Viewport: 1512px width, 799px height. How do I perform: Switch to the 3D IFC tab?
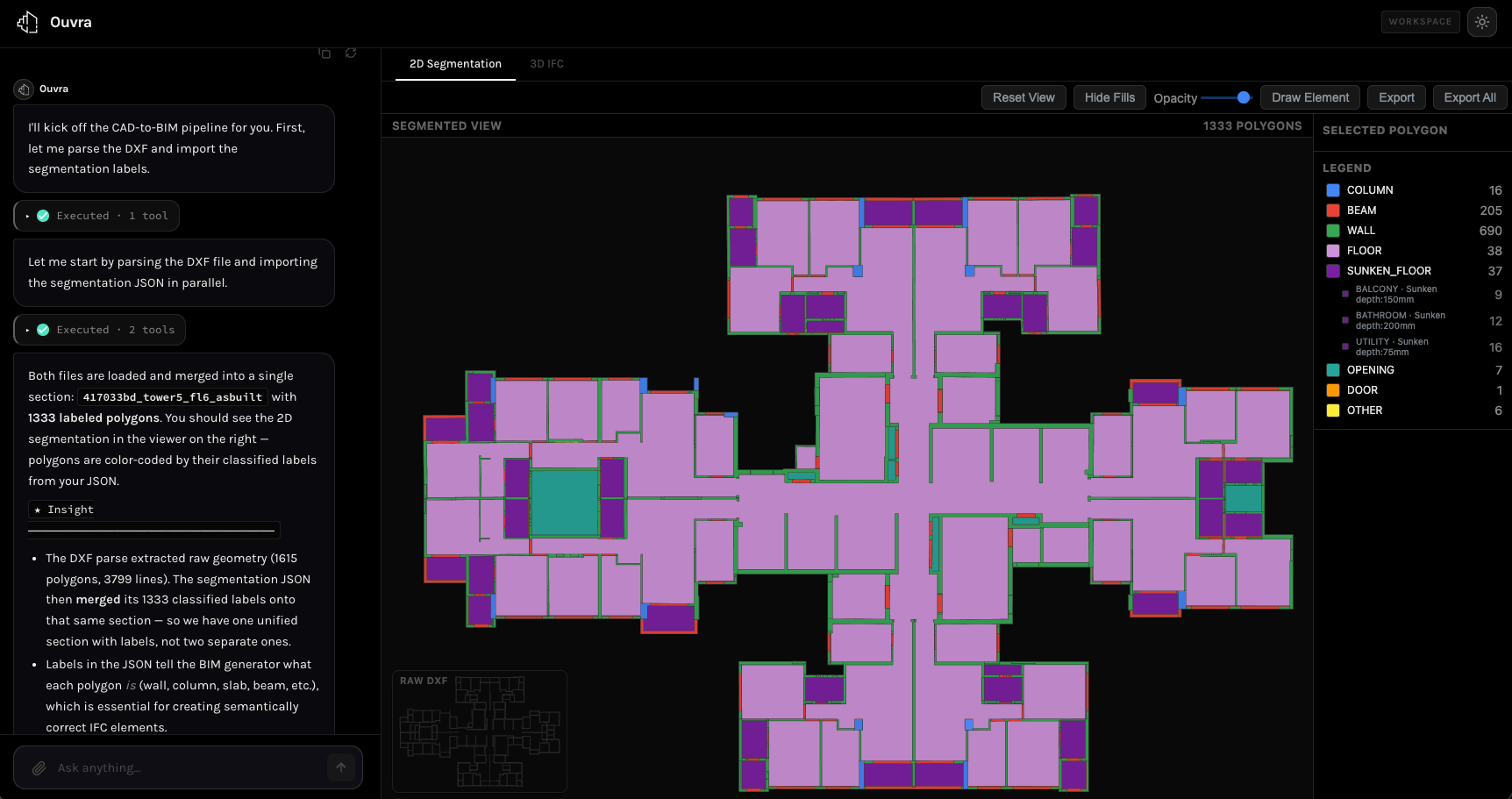point(546,63)
